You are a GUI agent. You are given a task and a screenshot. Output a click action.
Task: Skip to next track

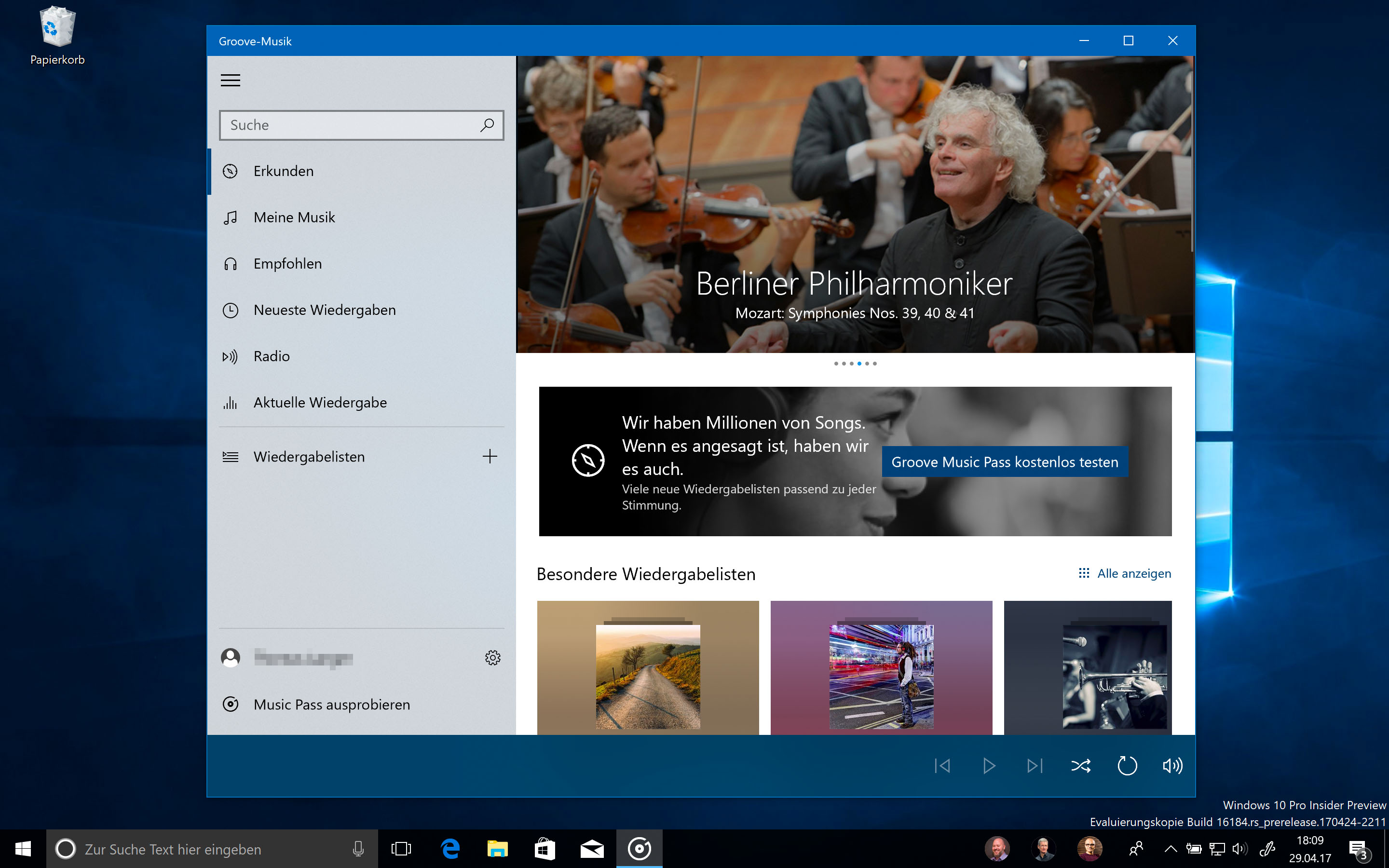point(1035,766)
